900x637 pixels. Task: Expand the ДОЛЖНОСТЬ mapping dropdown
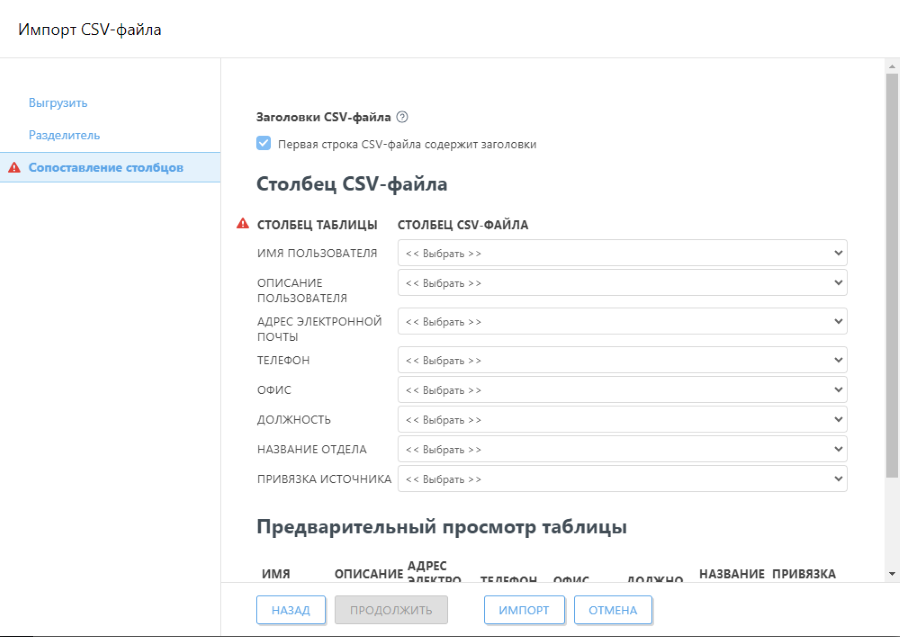[x=622, y=419]
